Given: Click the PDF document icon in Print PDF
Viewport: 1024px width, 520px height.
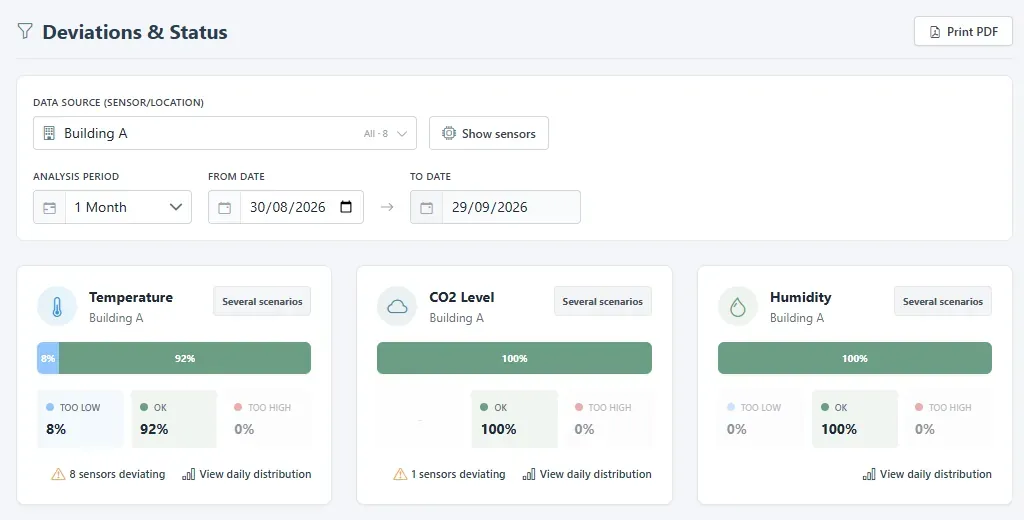Looking at the screenshot, I should (x=935, y=32).
